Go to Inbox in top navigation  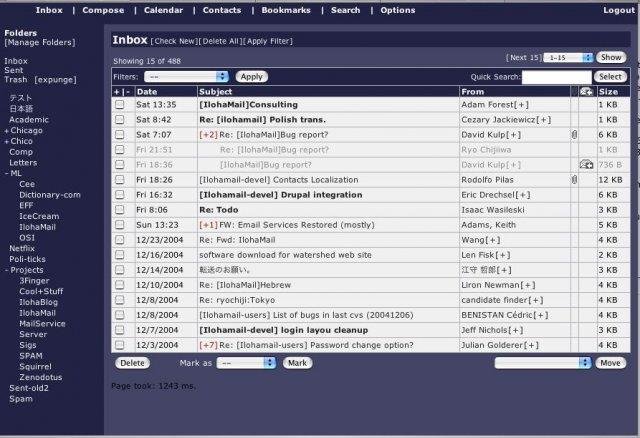(x=49, y=10)
